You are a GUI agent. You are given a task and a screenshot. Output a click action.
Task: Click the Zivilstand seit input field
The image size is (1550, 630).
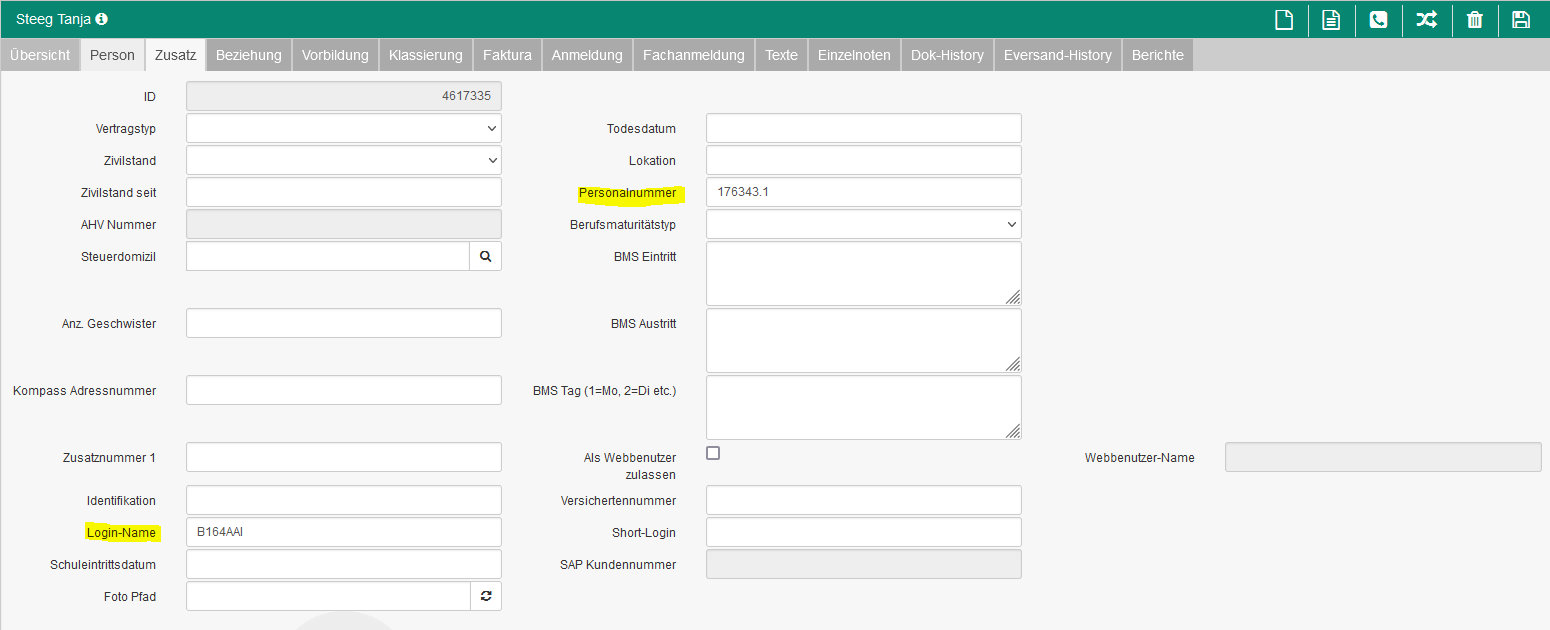(x=344, y=192)
